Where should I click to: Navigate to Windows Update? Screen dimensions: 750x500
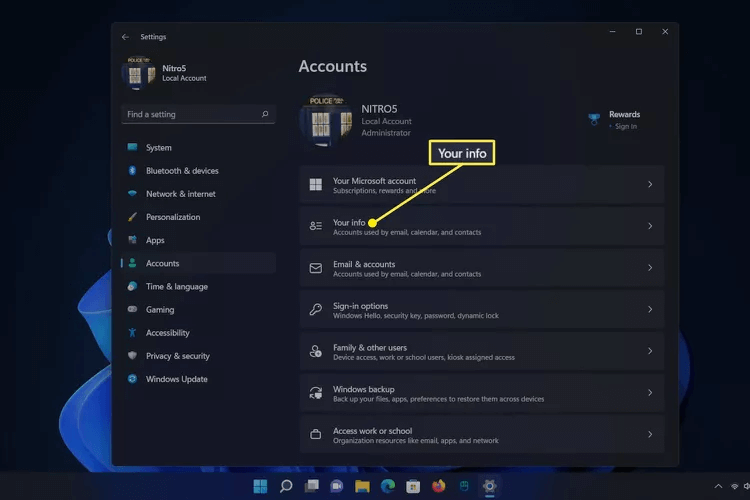coord(199,379)
